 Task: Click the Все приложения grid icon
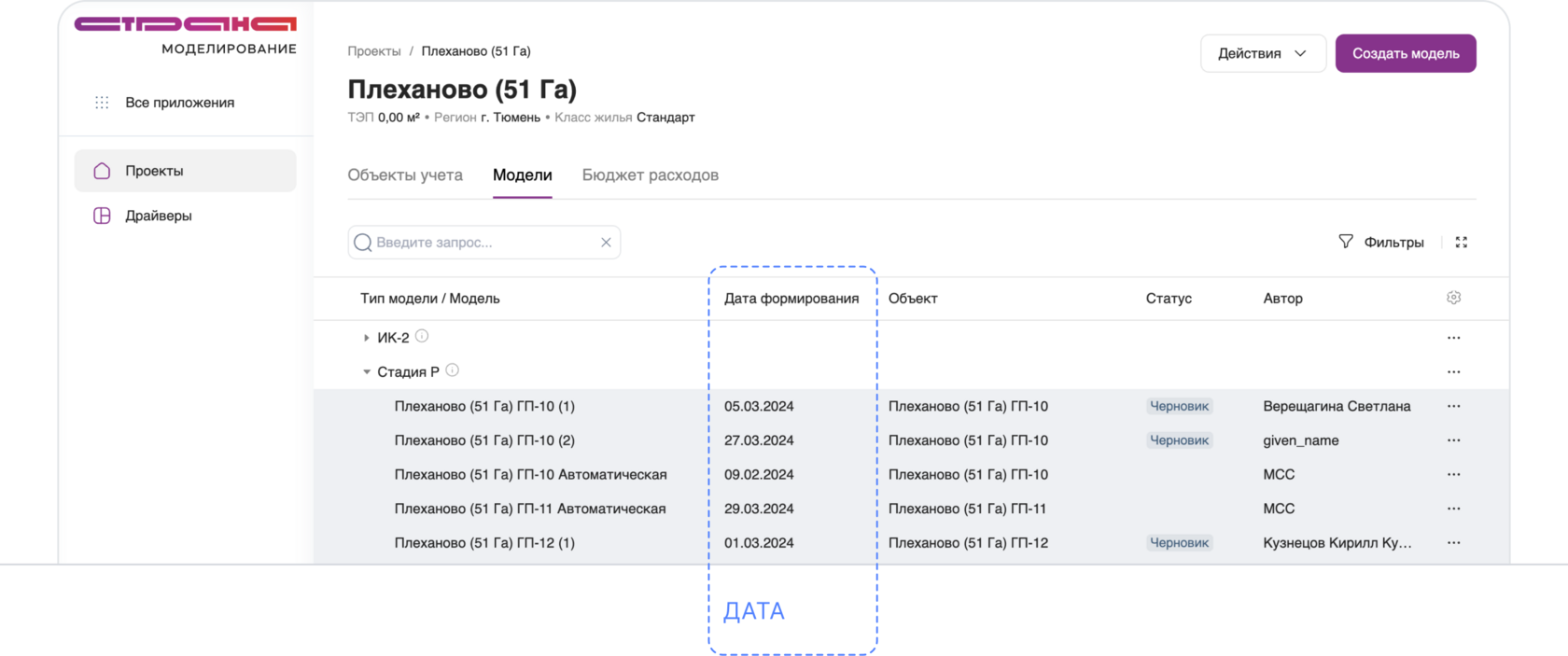102,103
